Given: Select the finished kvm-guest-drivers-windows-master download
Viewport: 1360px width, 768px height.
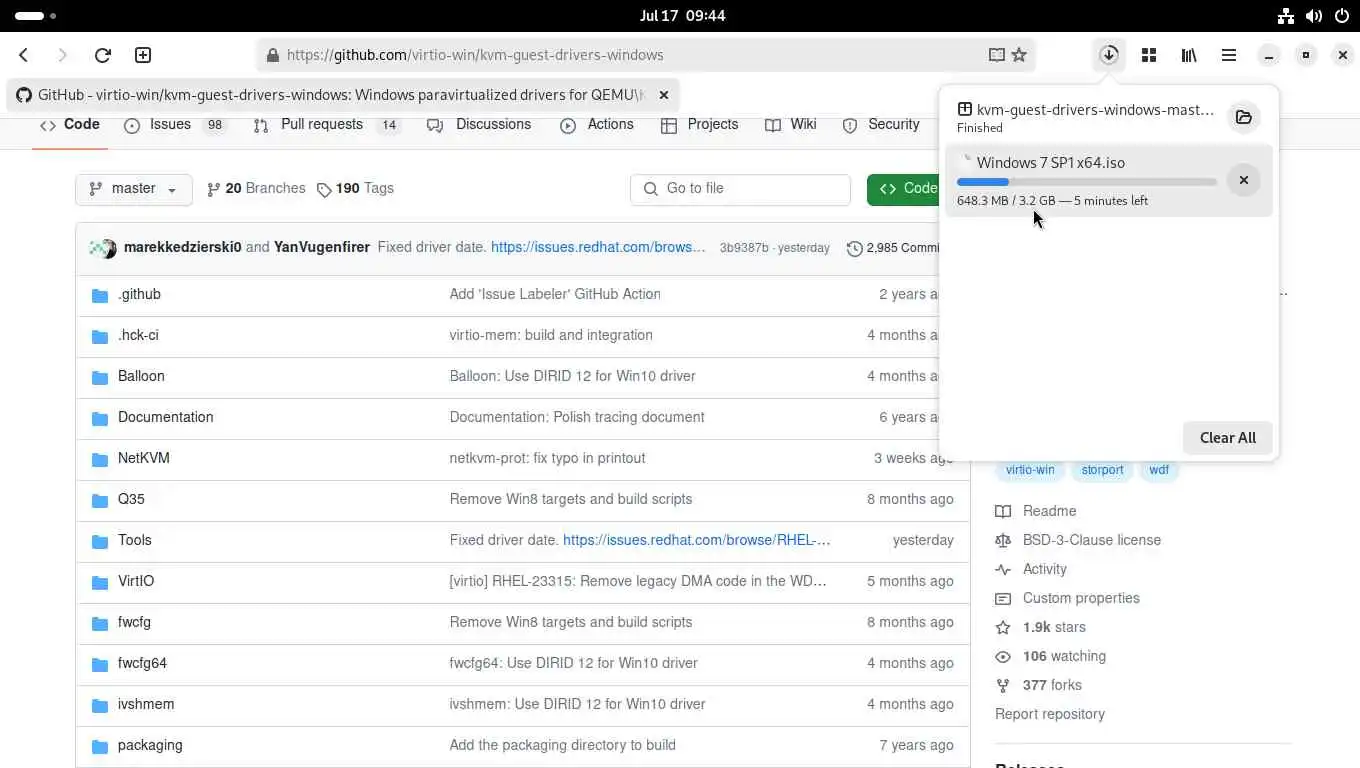Looking at the screenshot, I should (x=1085, y=117).
